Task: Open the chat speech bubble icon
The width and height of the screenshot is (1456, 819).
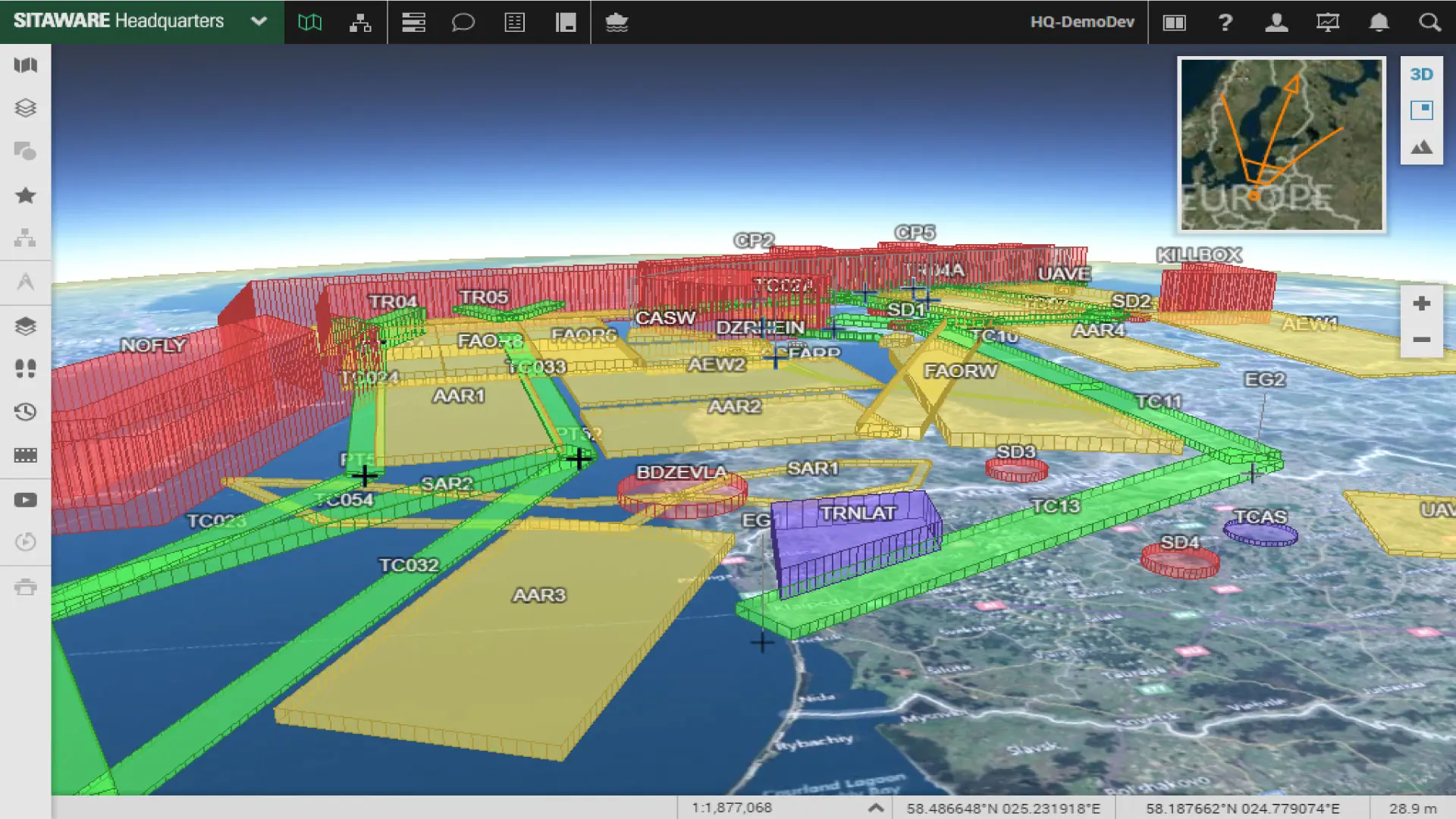Action: 463,22
